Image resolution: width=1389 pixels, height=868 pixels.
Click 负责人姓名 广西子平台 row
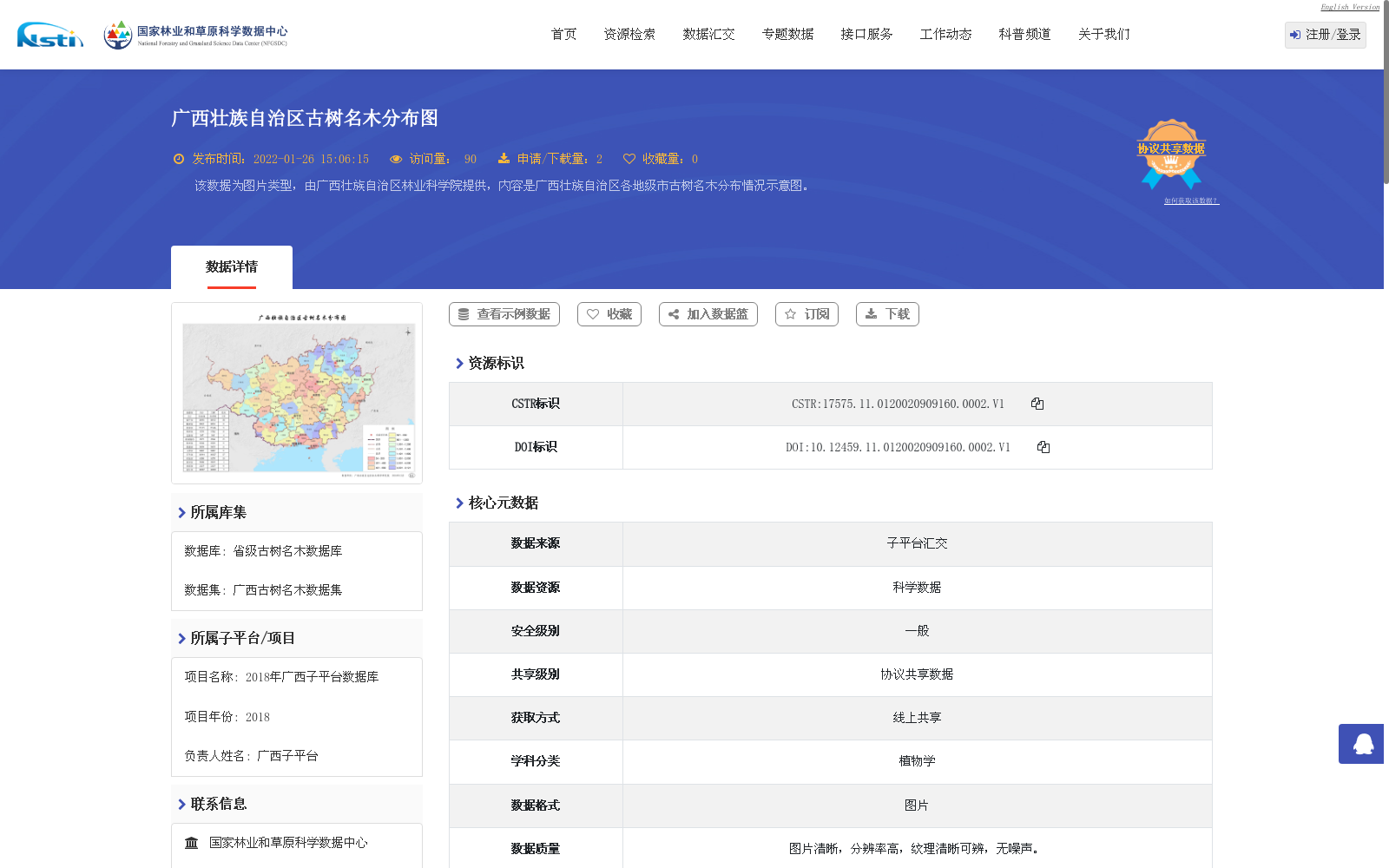[x=252, y=756]
